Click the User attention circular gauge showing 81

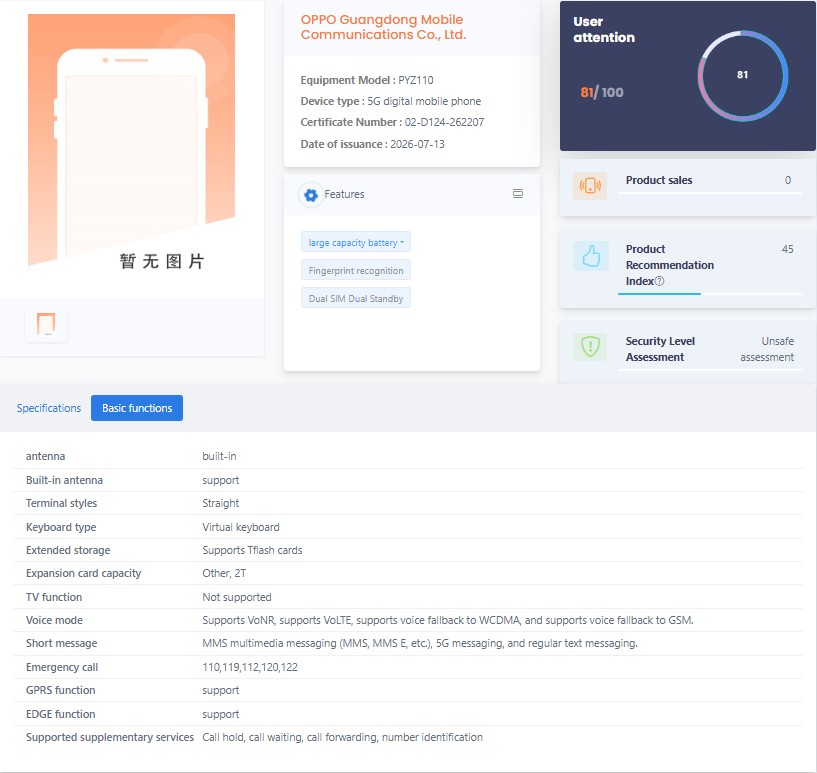[742, 76]
